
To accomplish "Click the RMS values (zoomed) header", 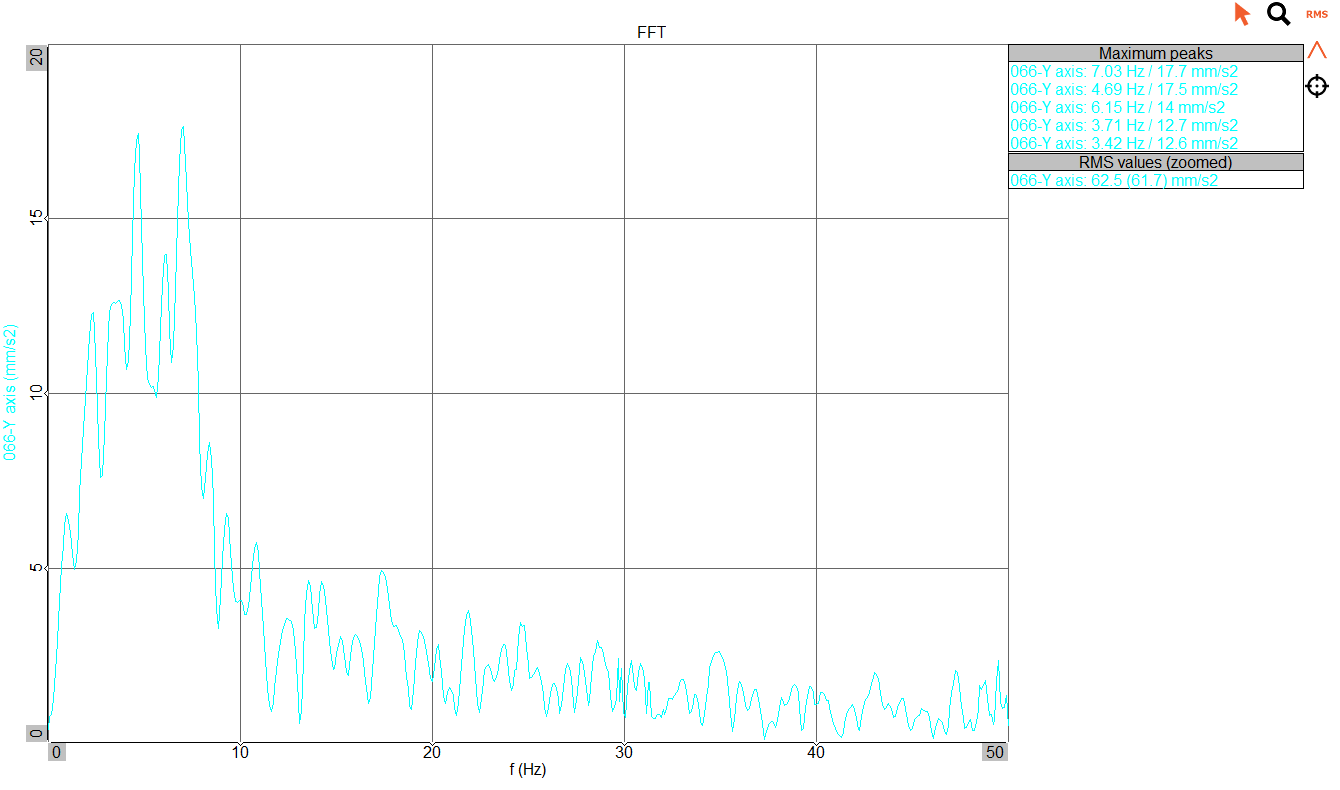I will coord(1155,162).
